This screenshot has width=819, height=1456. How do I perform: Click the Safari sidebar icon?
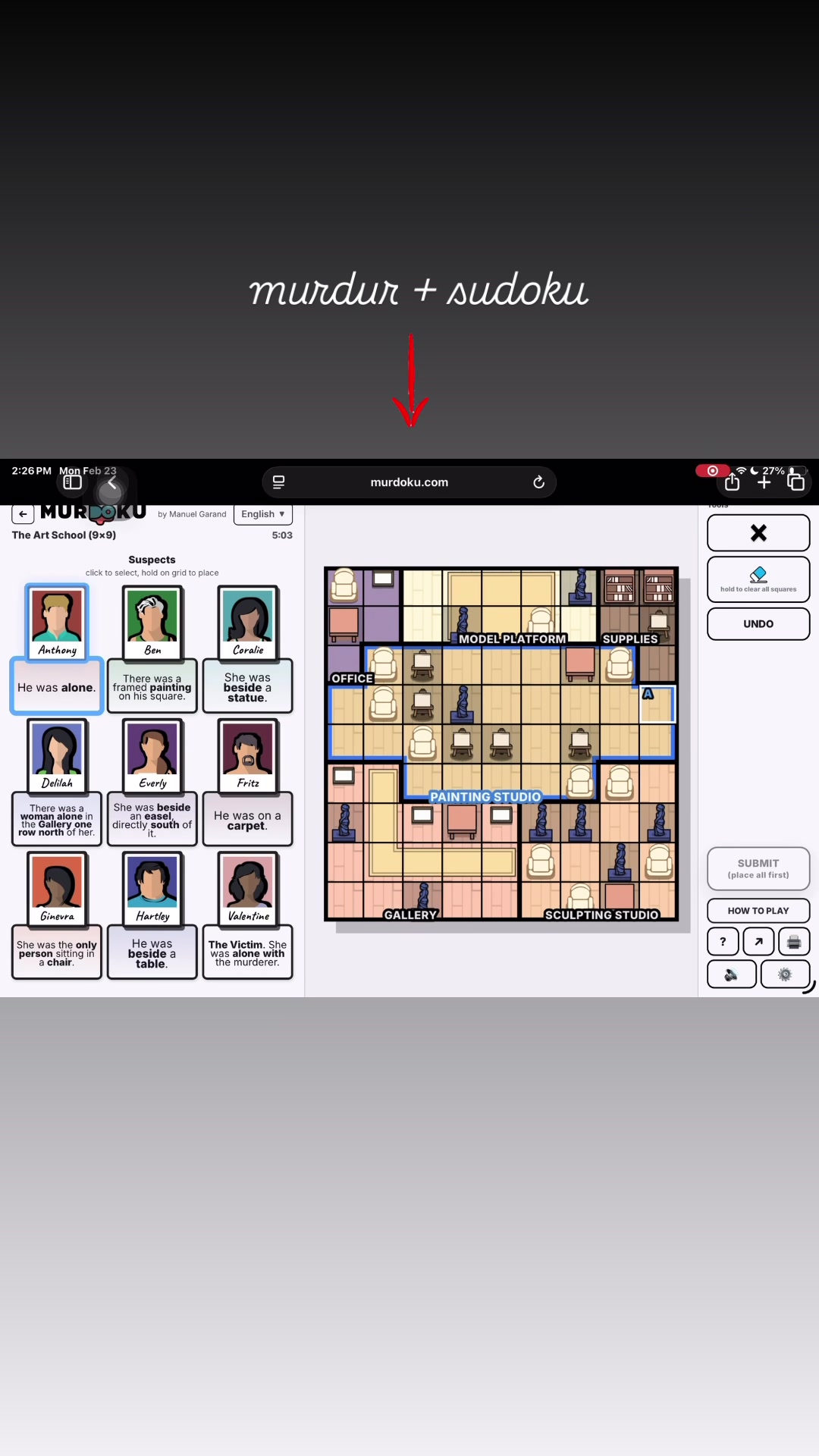pos(72,482)
